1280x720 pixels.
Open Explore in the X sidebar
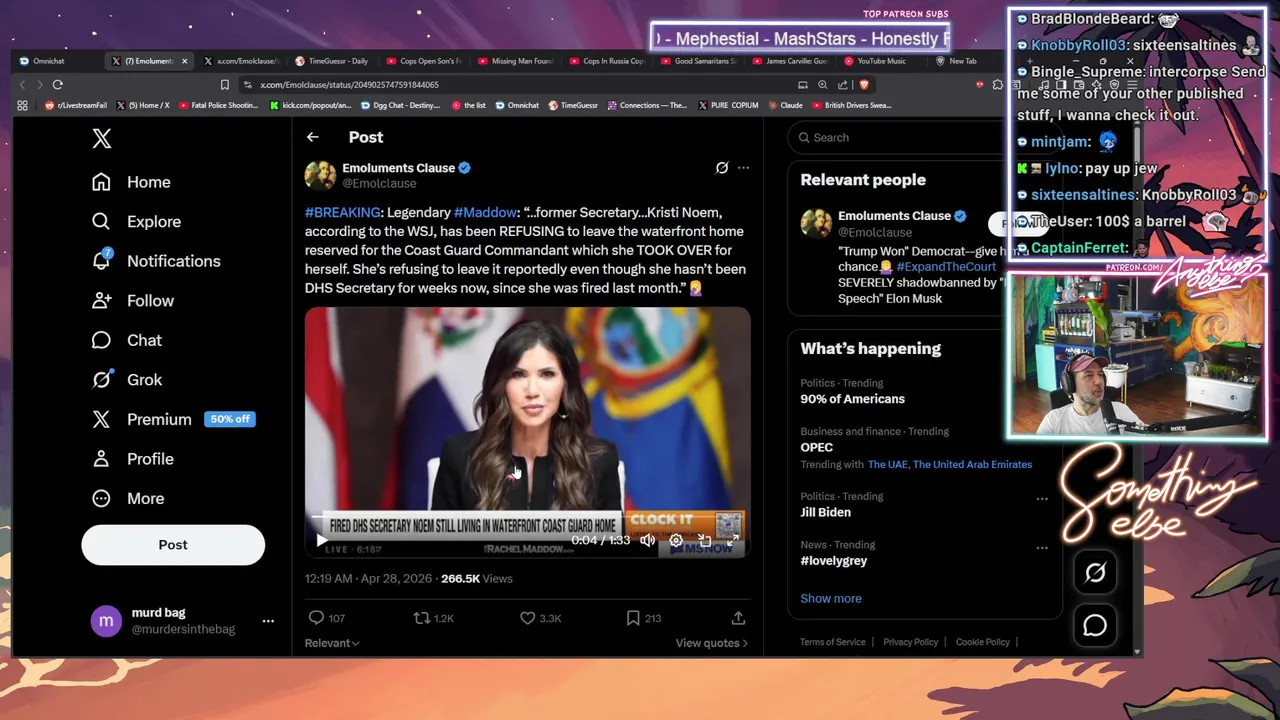136,221
